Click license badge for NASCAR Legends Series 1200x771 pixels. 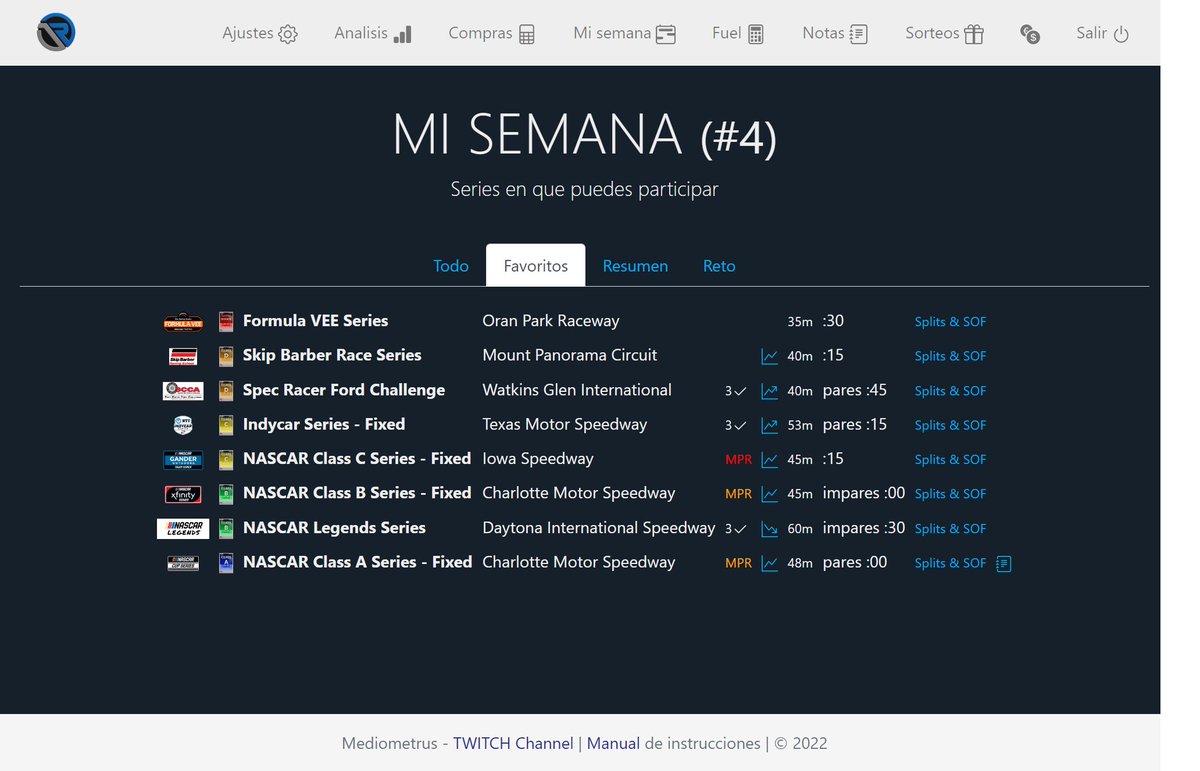pyautogui.click(x=226, y=529)
